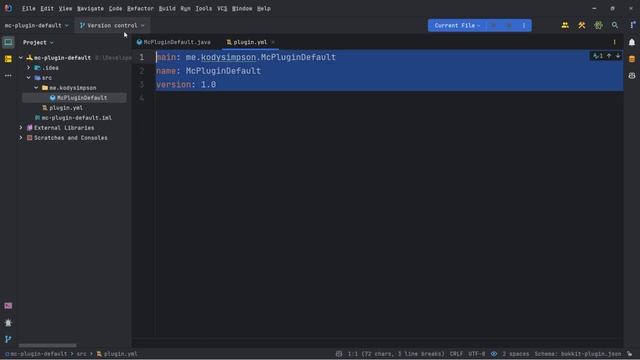This screenshot has width=640, height=360.
Task: Click the project tree horizontal scrollbar
Action: tap(47, 345)
